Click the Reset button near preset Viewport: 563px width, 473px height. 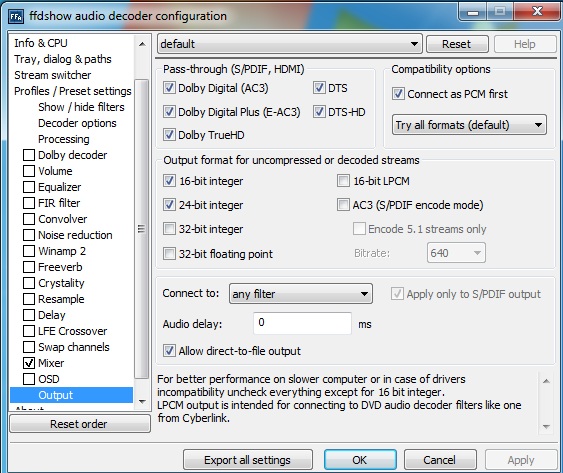pos(457,44)
